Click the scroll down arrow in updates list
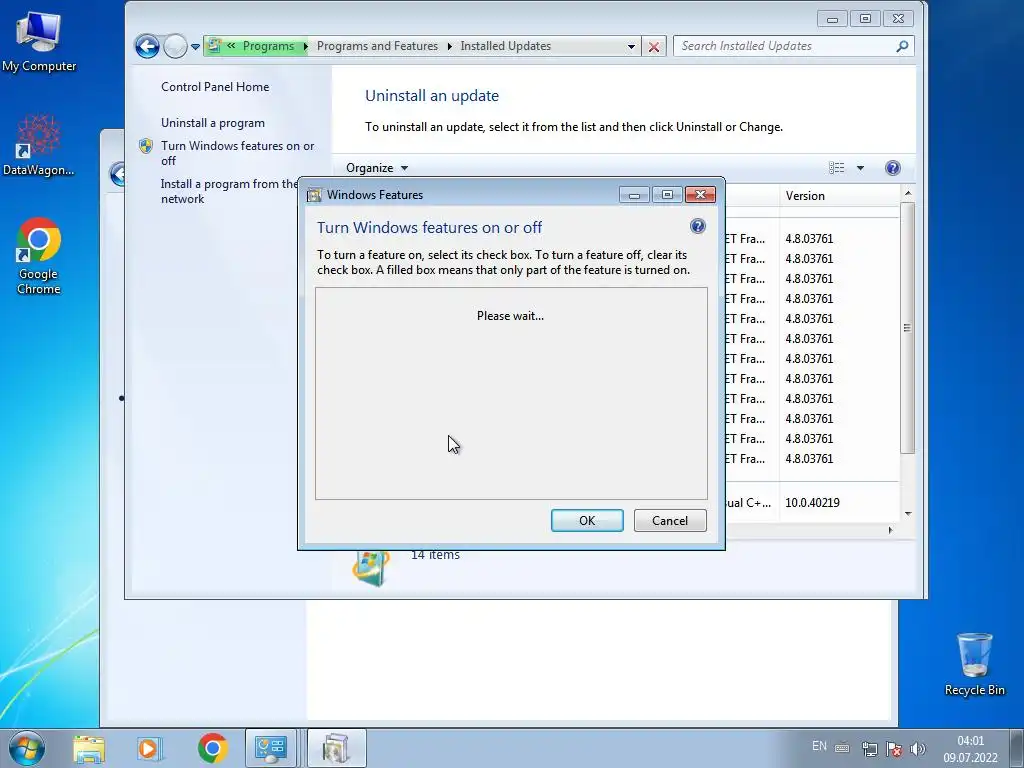 (908, 514)
